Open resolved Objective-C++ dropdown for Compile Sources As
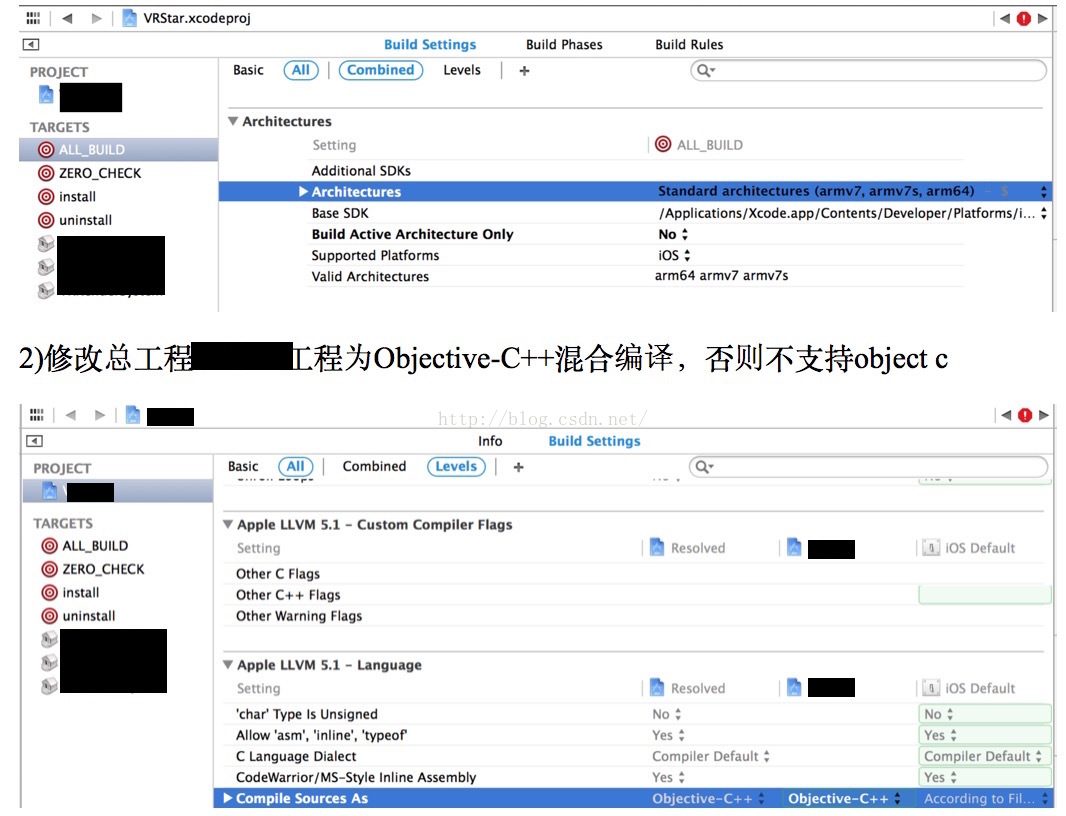Viewport: 1066px width, 816px height. pyautogui.click(x=708, y=798)
